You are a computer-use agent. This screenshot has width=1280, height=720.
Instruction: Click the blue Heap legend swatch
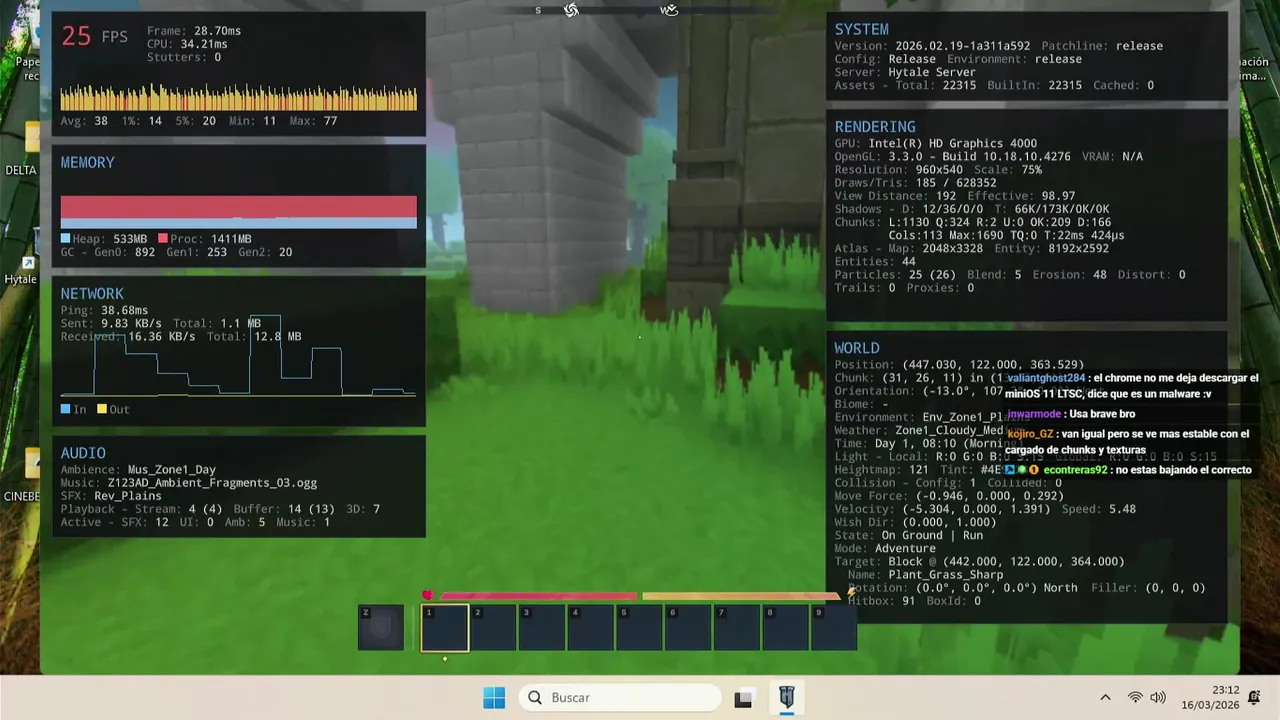(65, 239)
